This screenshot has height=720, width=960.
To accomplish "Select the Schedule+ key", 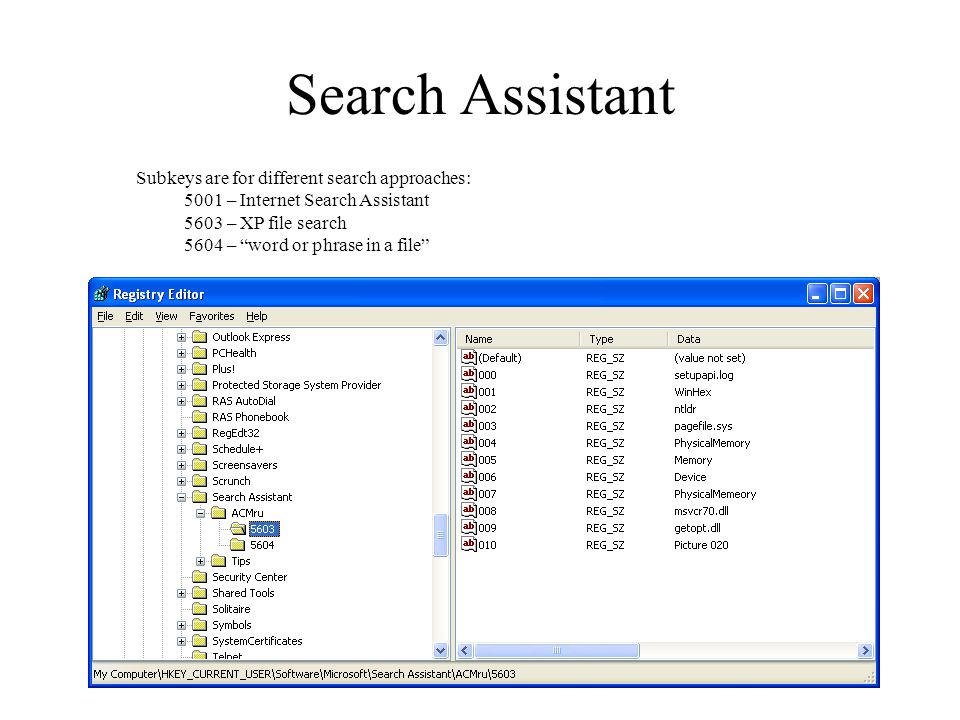I will click(237, 449).
